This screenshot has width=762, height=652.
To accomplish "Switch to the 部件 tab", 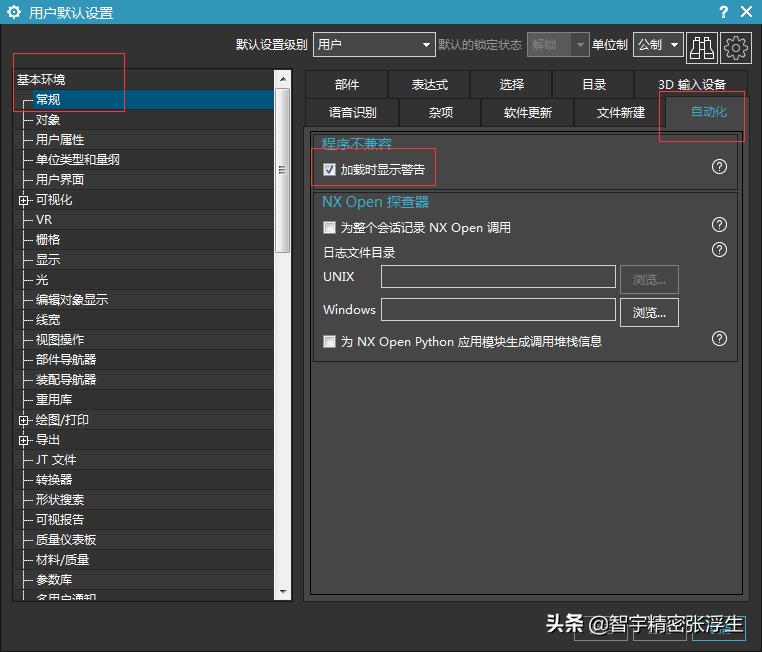I will point(346,85).
